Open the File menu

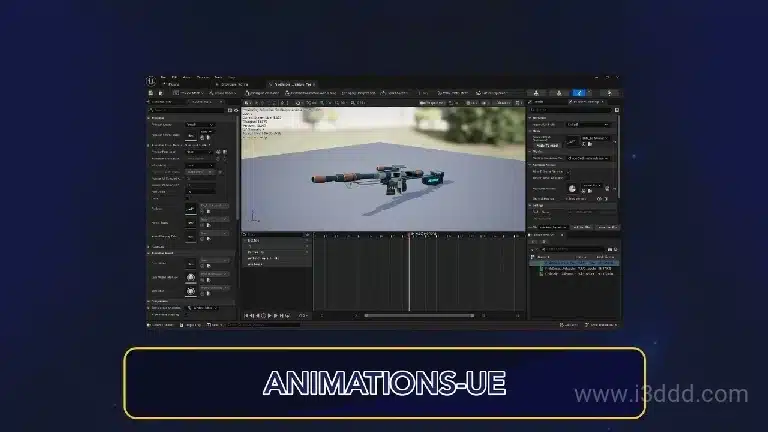(x=164, y=77)
